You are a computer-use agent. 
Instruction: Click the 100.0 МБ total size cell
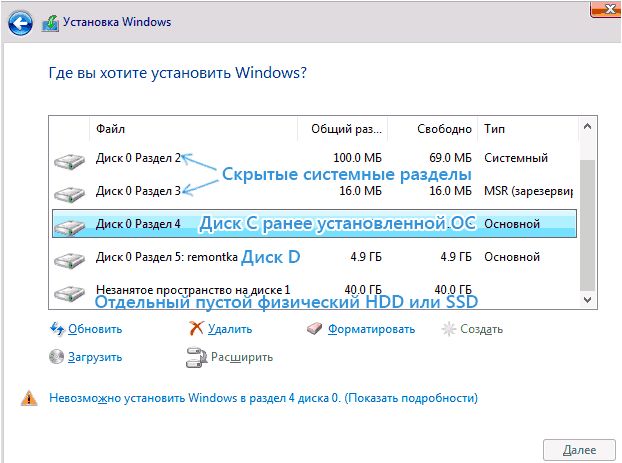click(357, 158)
